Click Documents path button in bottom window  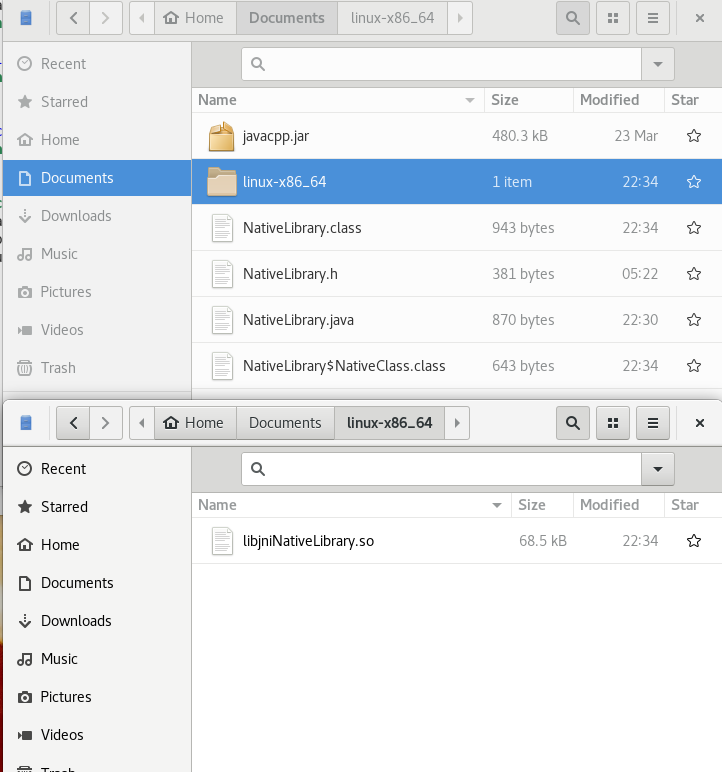[x=285, y=423]
